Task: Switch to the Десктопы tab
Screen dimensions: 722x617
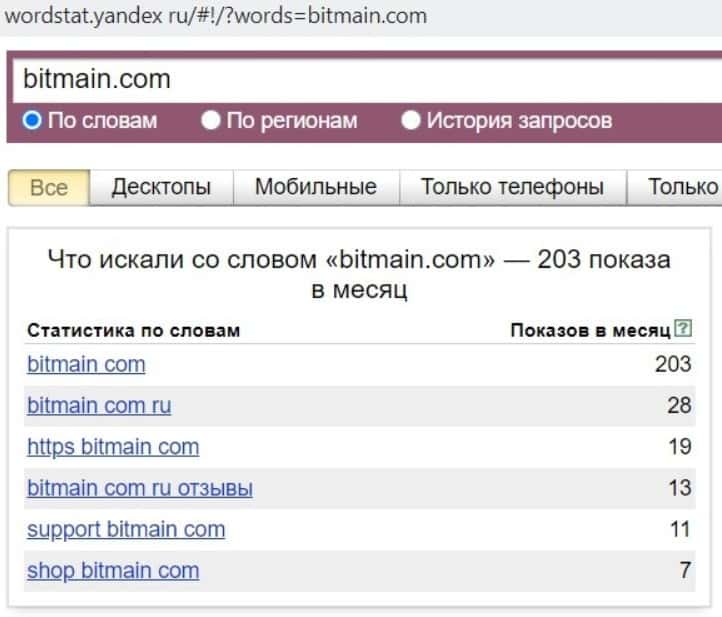Action: click(x=161, y=187)
